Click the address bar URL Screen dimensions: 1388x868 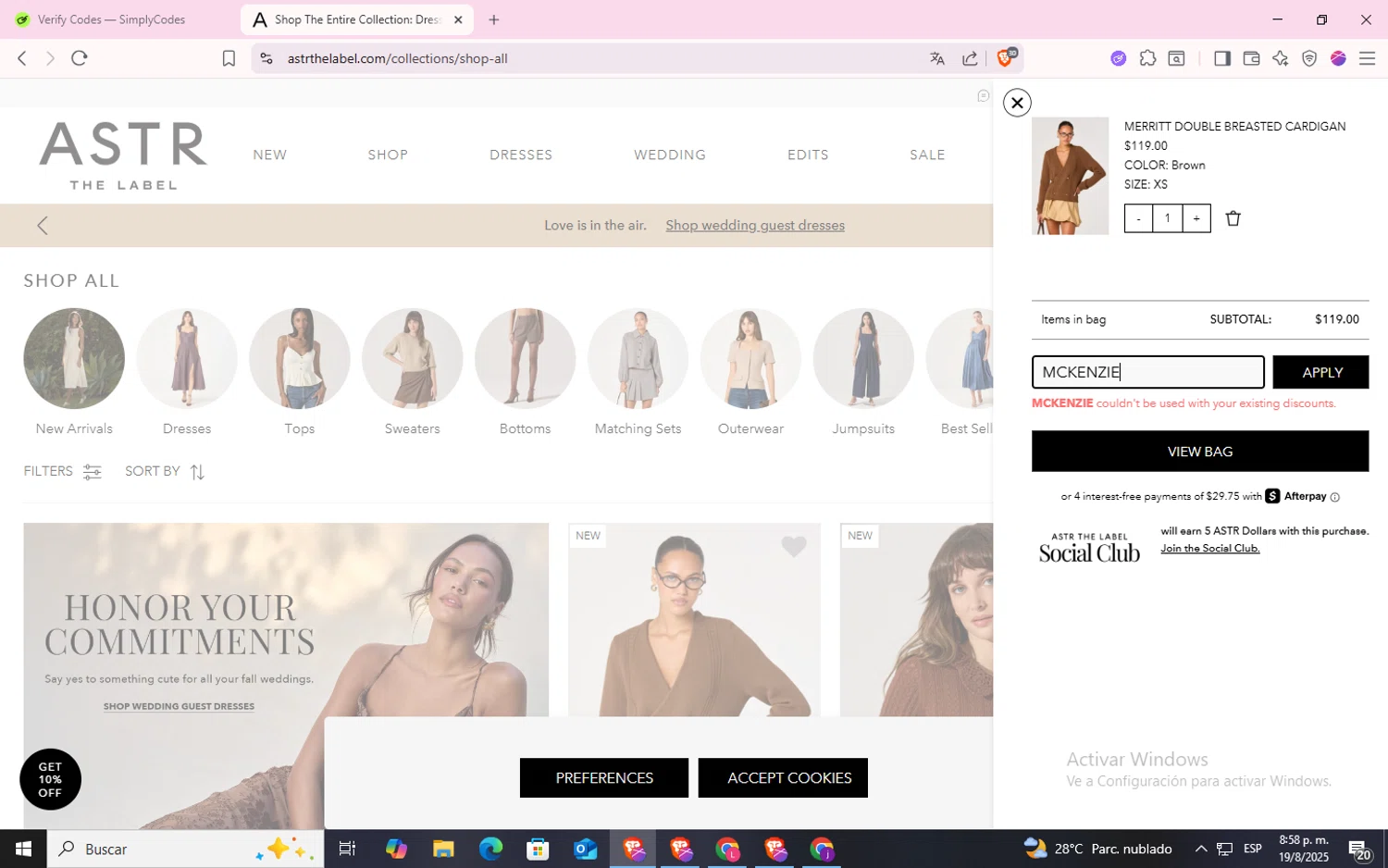(x=398, y=58)
